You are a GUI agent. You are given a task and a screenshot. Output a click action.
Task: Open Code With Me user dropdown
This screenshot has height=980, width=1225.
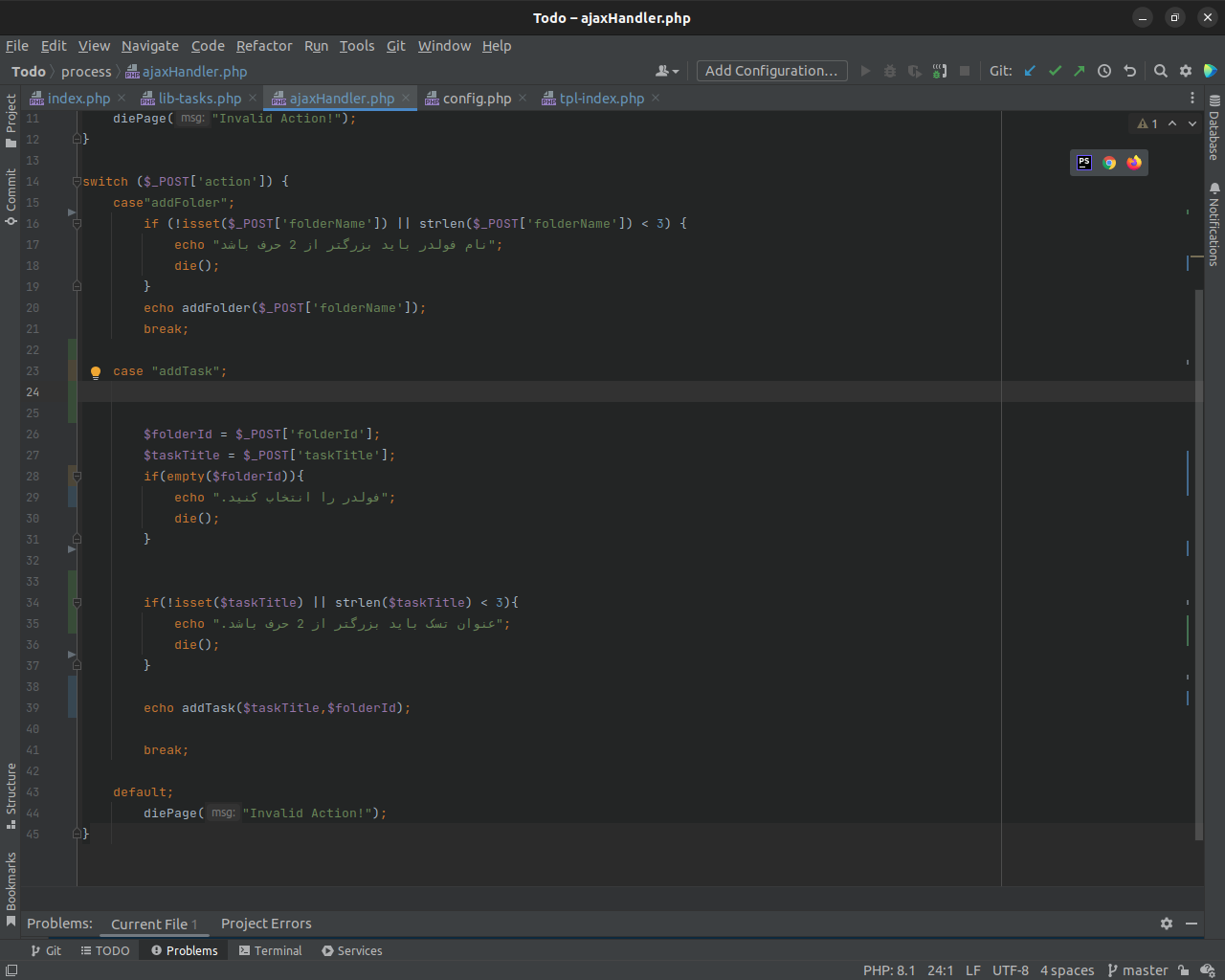667,71
